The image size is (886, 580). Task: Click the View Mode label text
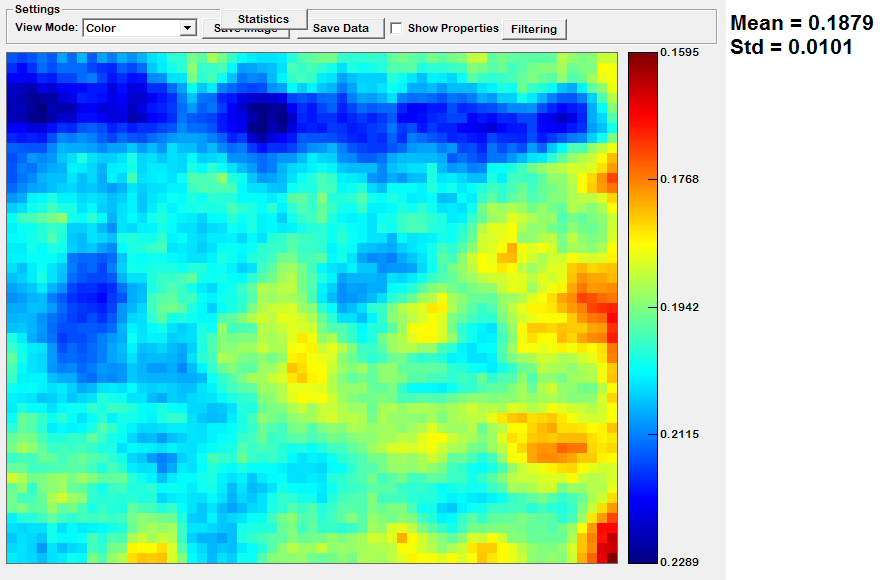click(x=46, y=28)
